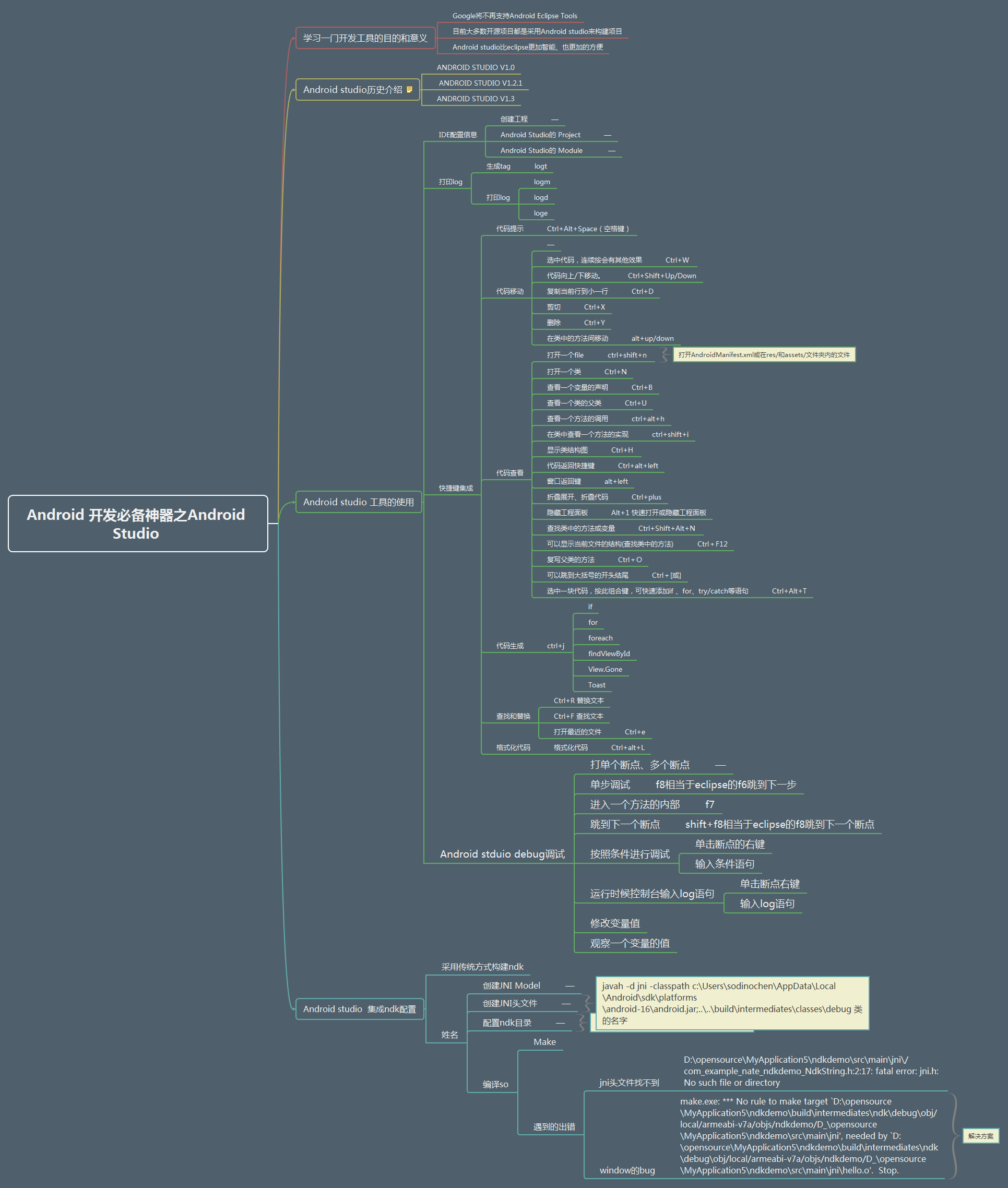Select the 打开一个file node
The height and width of the screenshot is (1188, 1008).
565,355
